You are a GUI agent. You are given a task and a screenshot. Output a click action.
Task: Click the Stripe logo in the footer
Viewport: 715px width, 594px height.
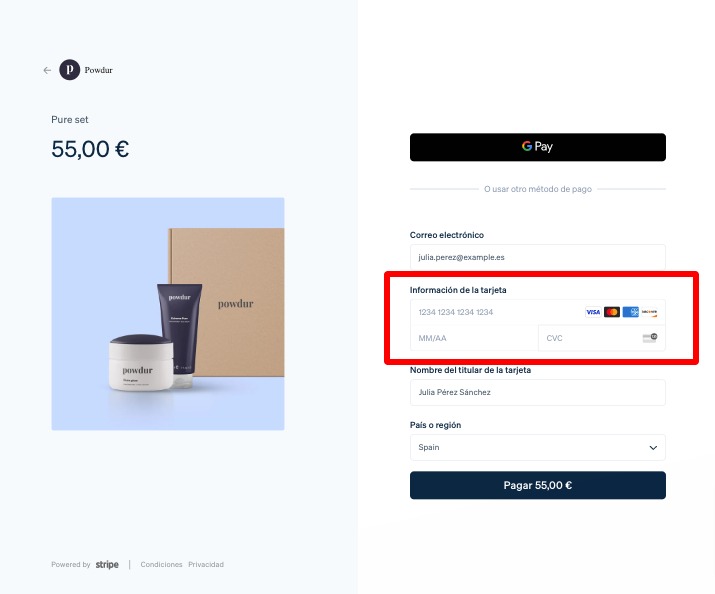107,564
